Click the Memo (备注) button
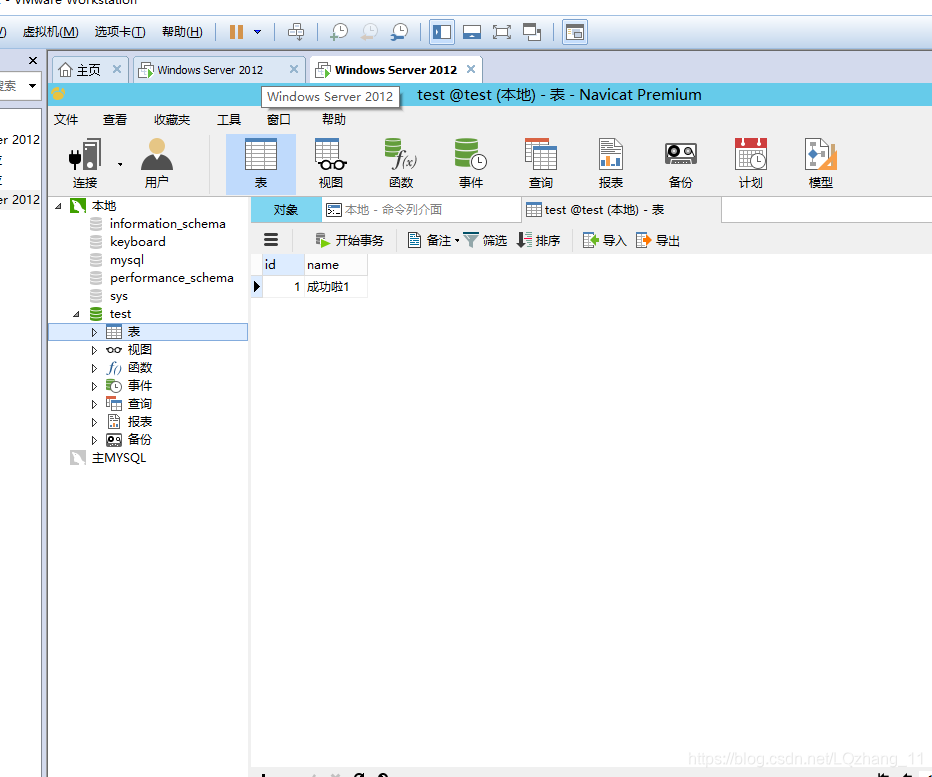This screenshot has height=777, width=932. 429,240
